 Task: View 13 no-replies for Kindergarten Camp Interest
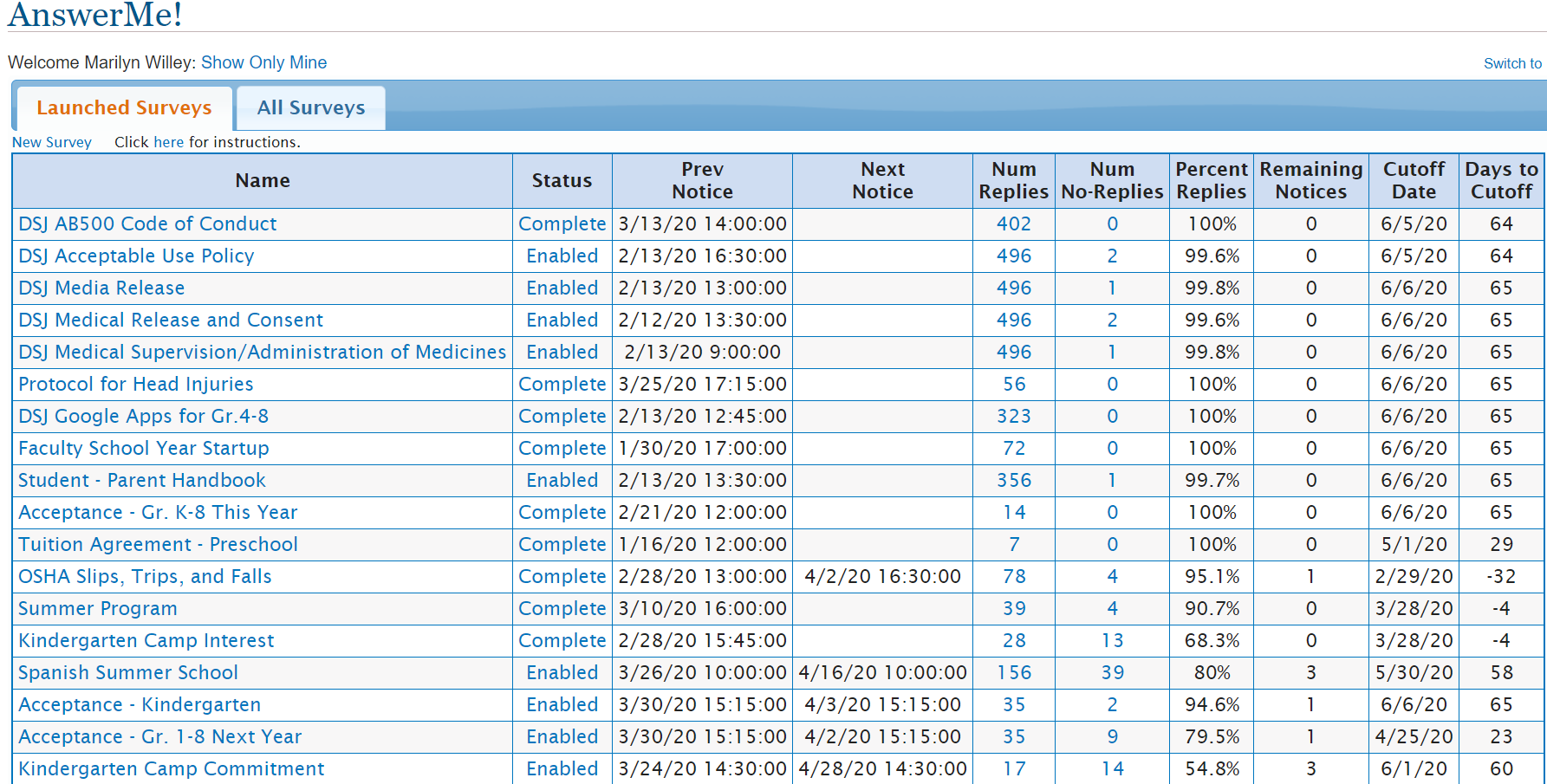click(x=1112, y=641)
